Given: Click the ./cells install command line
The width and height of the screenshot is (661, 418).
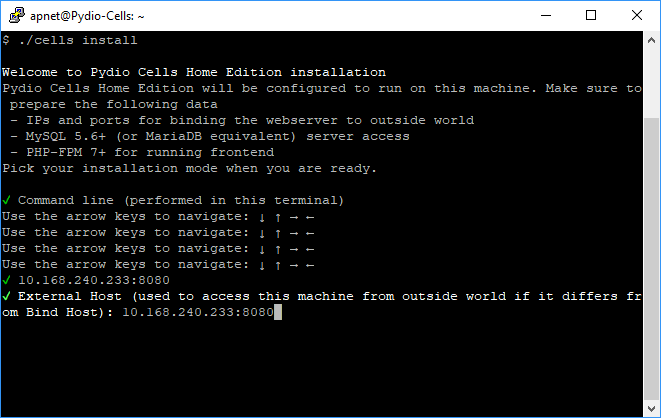Looking at the screenshot, I should (x=70, y=40).
